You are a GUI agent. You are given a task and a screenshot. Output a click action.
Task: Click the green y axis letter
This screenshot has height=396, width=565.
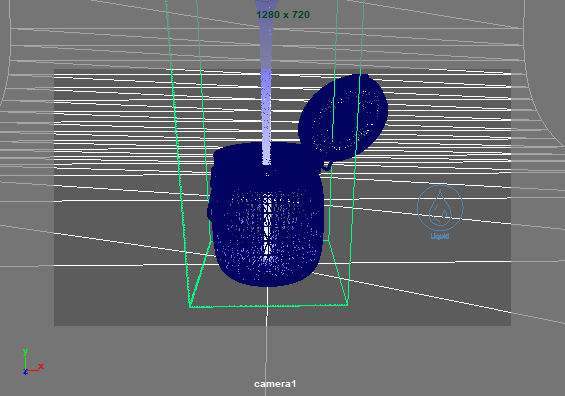point(25,351)
